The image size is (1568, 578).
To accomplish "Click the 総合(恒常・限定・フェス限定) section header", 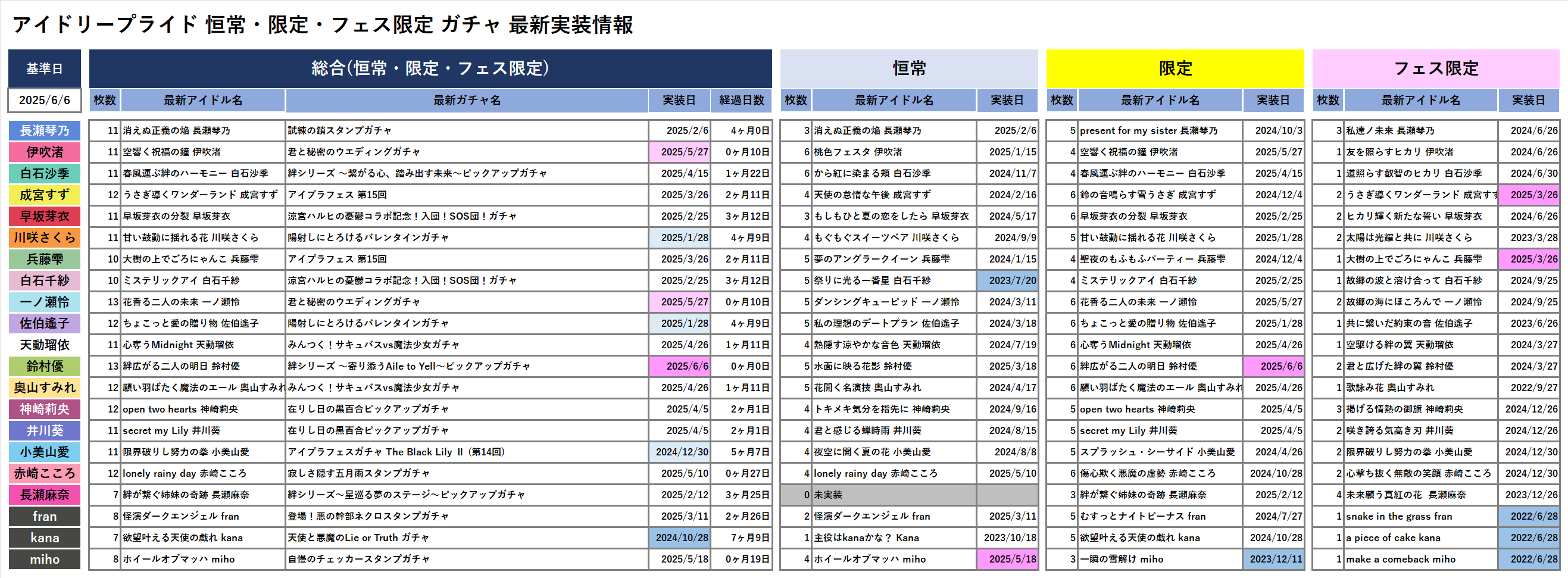I will tap(430, 68).
